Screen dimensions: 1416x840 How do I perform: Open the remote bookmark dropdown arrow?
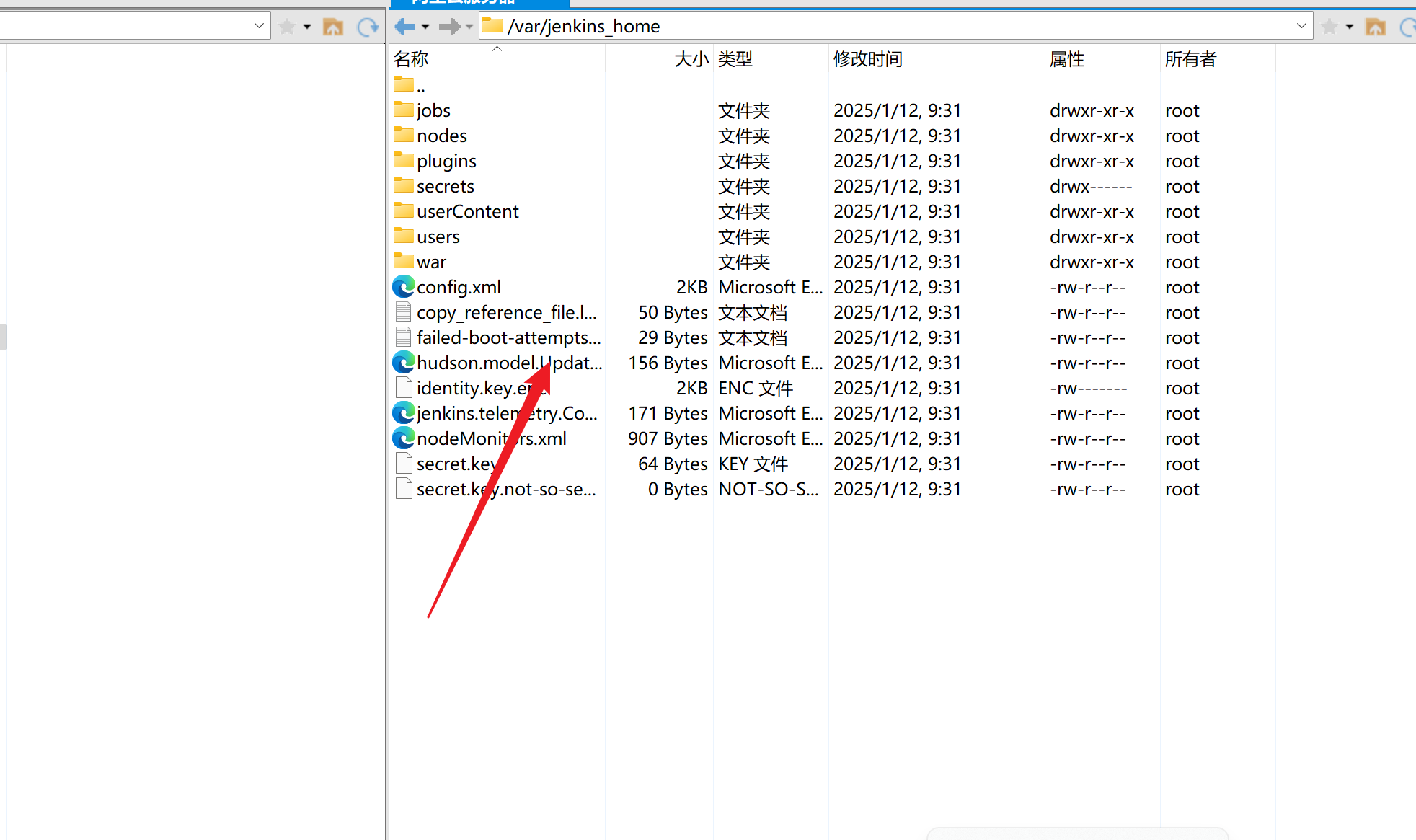click(x=1350, y=27)
